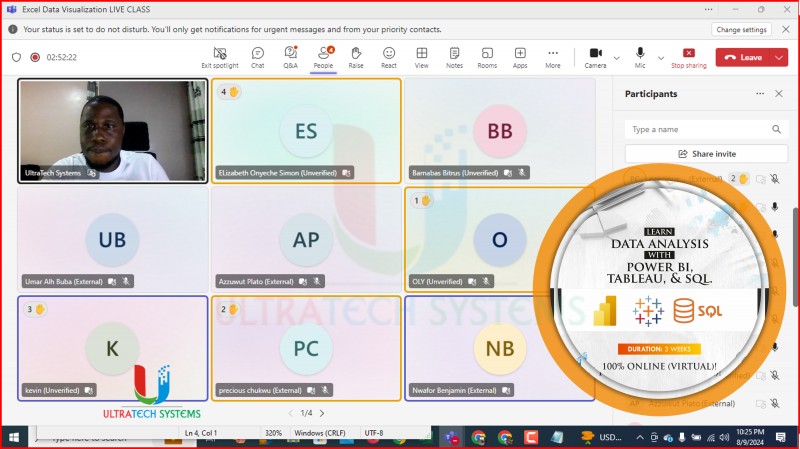
Task: Click the Share invite button
Action: pos(706,154)
